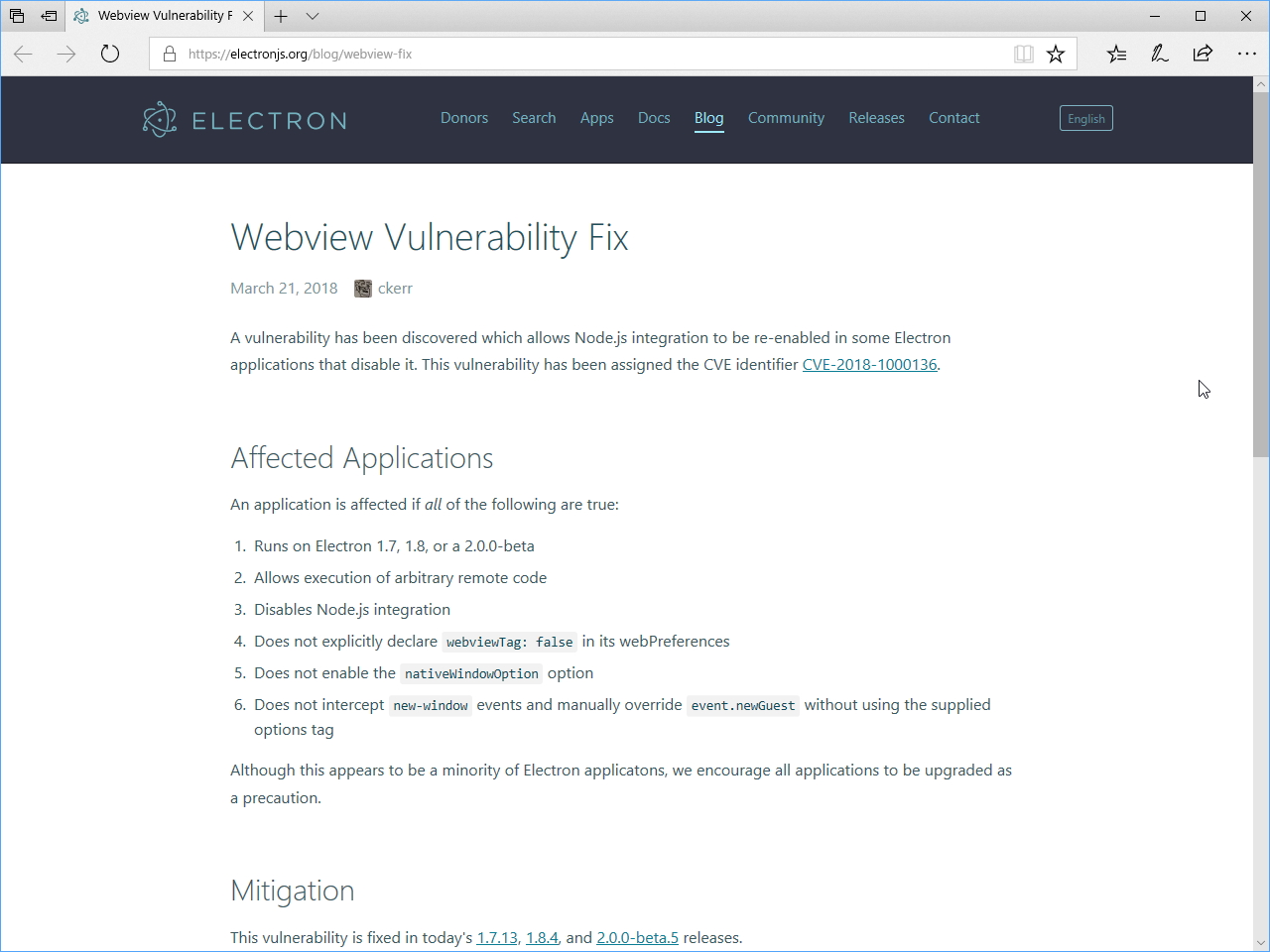Click 'Disables Node.js integration' list item

(x=352, y=610)
